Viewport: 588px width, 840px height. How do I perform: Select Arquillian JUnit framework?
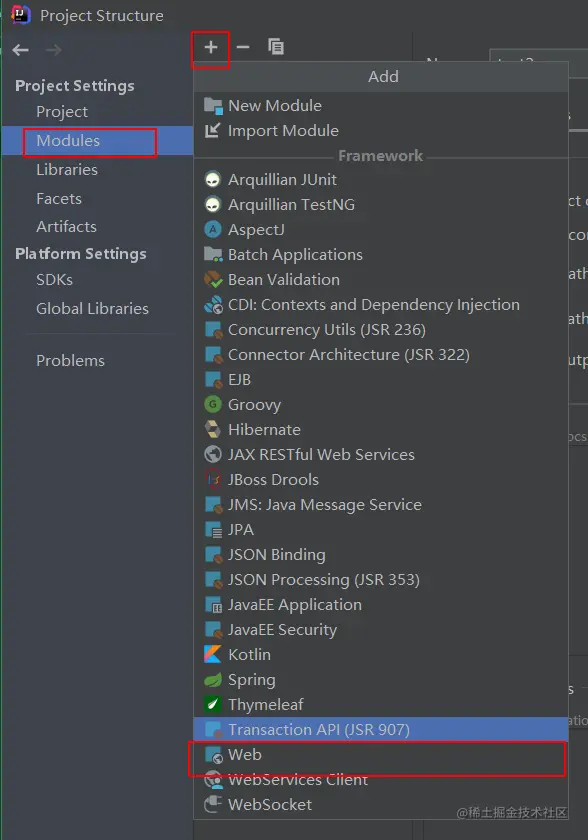click(x=381, y=179)
